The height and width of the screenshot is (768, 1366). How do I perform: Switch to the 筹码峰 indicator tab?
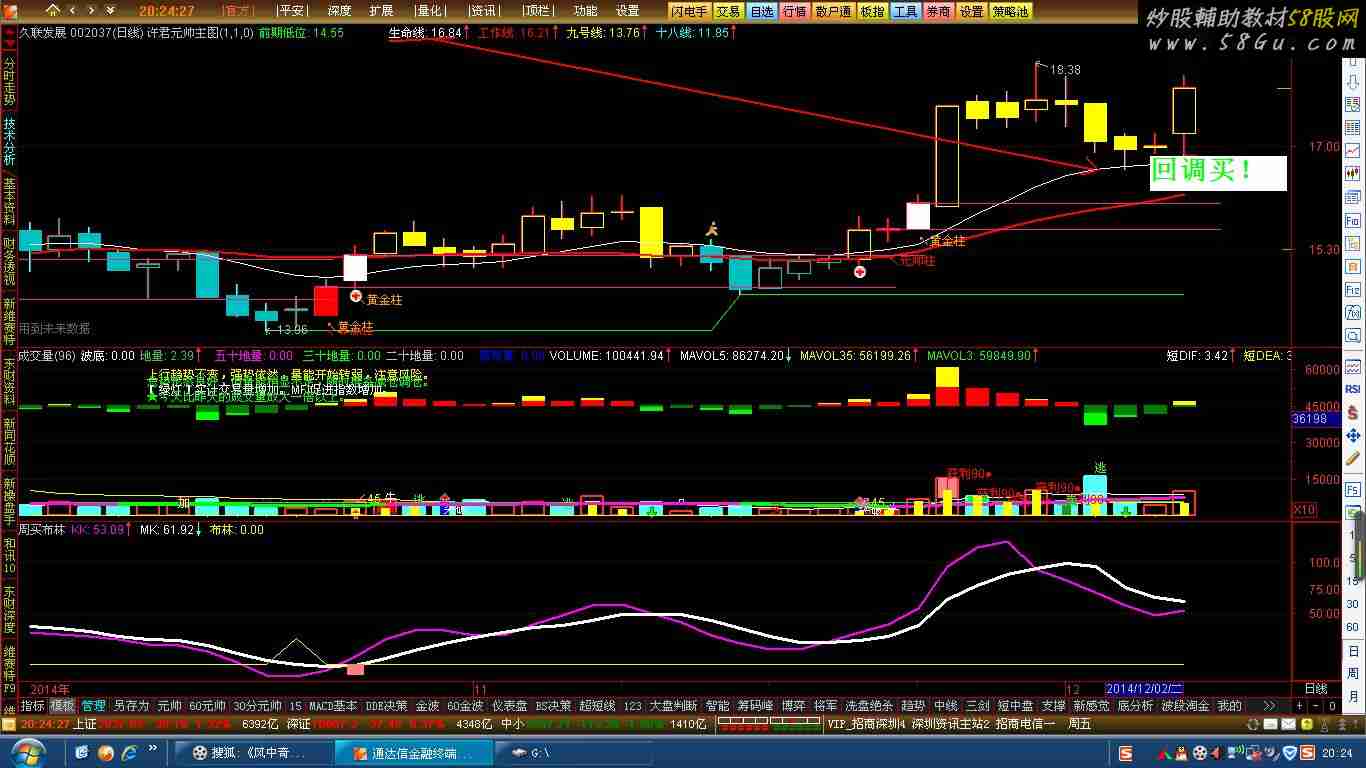coord(756,706)
